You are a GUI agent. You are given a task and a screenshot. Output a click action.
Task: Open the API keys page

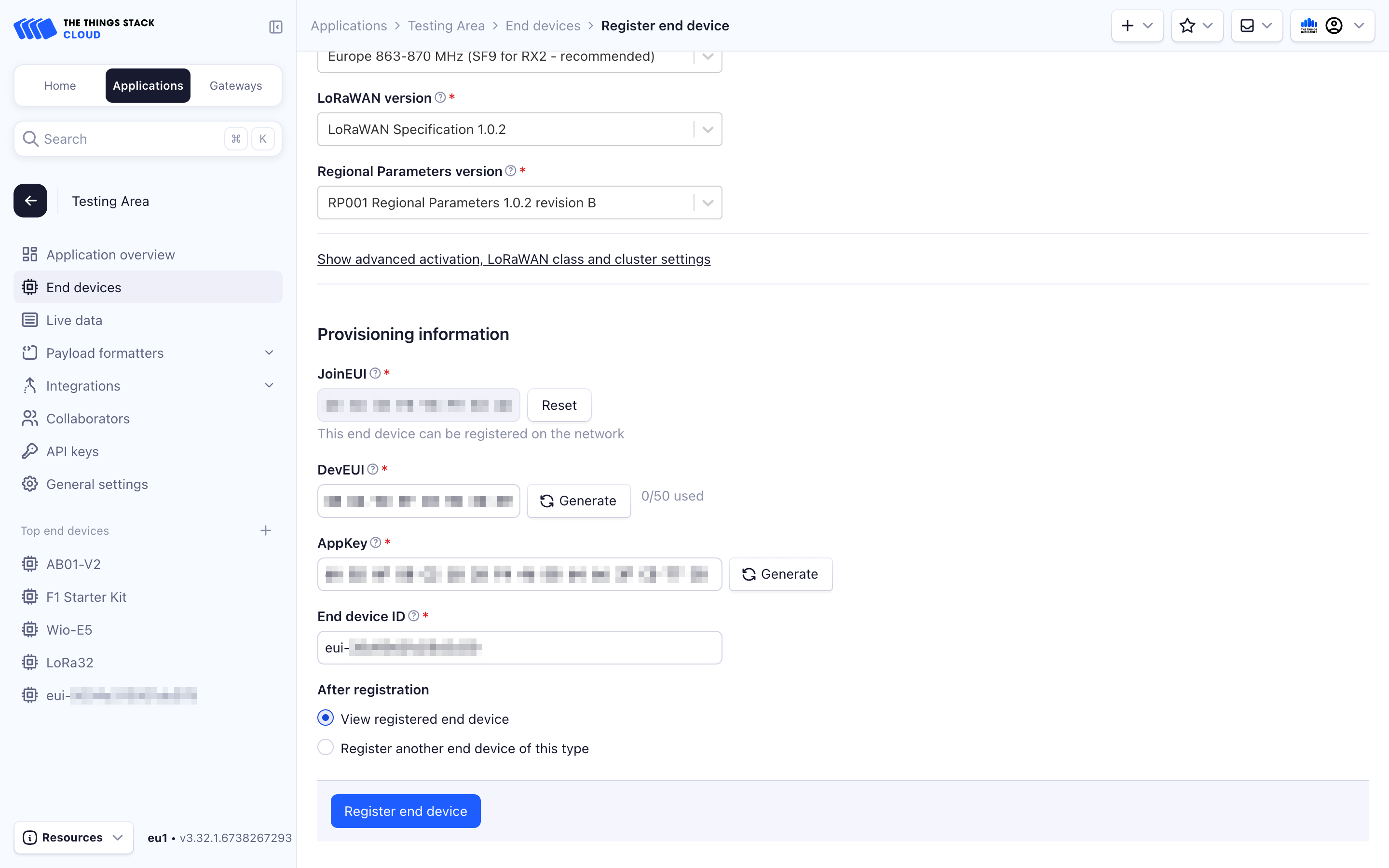coord(72,451)
